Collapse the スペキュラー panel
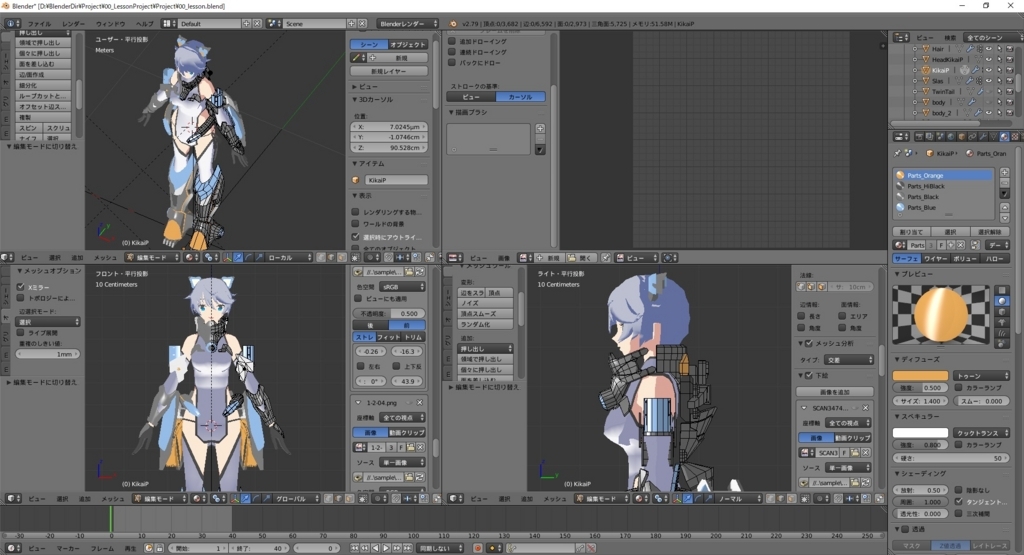The image size is (1024, 555). coord(897,416)
